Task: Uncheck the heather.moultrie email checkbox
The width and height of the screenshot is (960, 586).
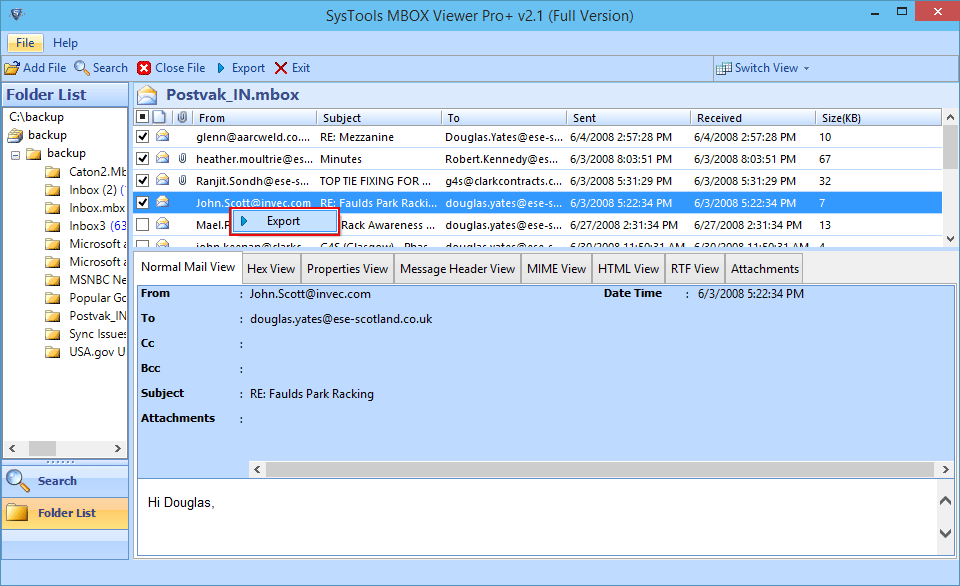Action: 143,159
